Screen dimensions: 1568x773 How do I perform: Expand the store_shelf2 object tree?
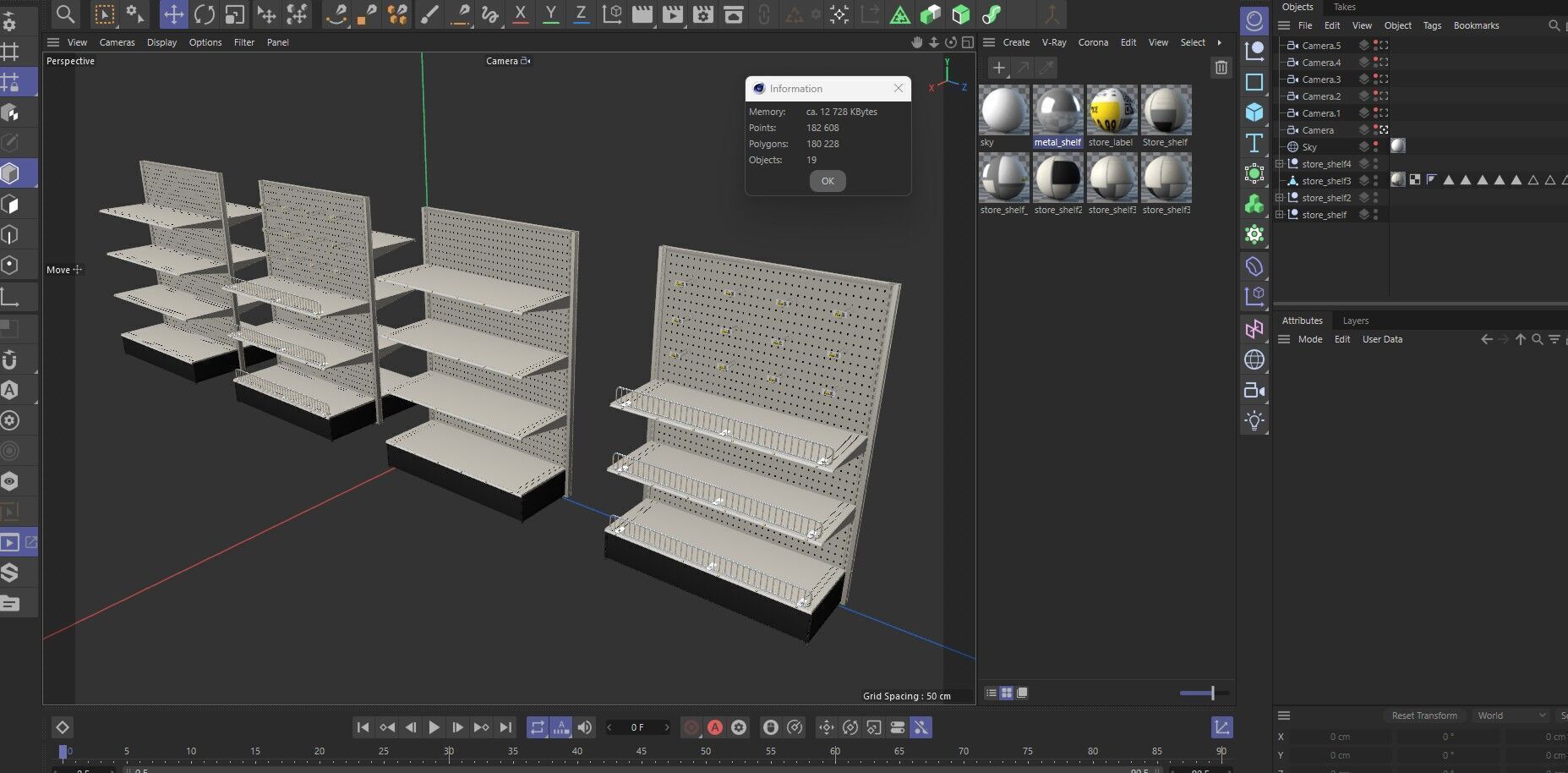(1280, 198)
